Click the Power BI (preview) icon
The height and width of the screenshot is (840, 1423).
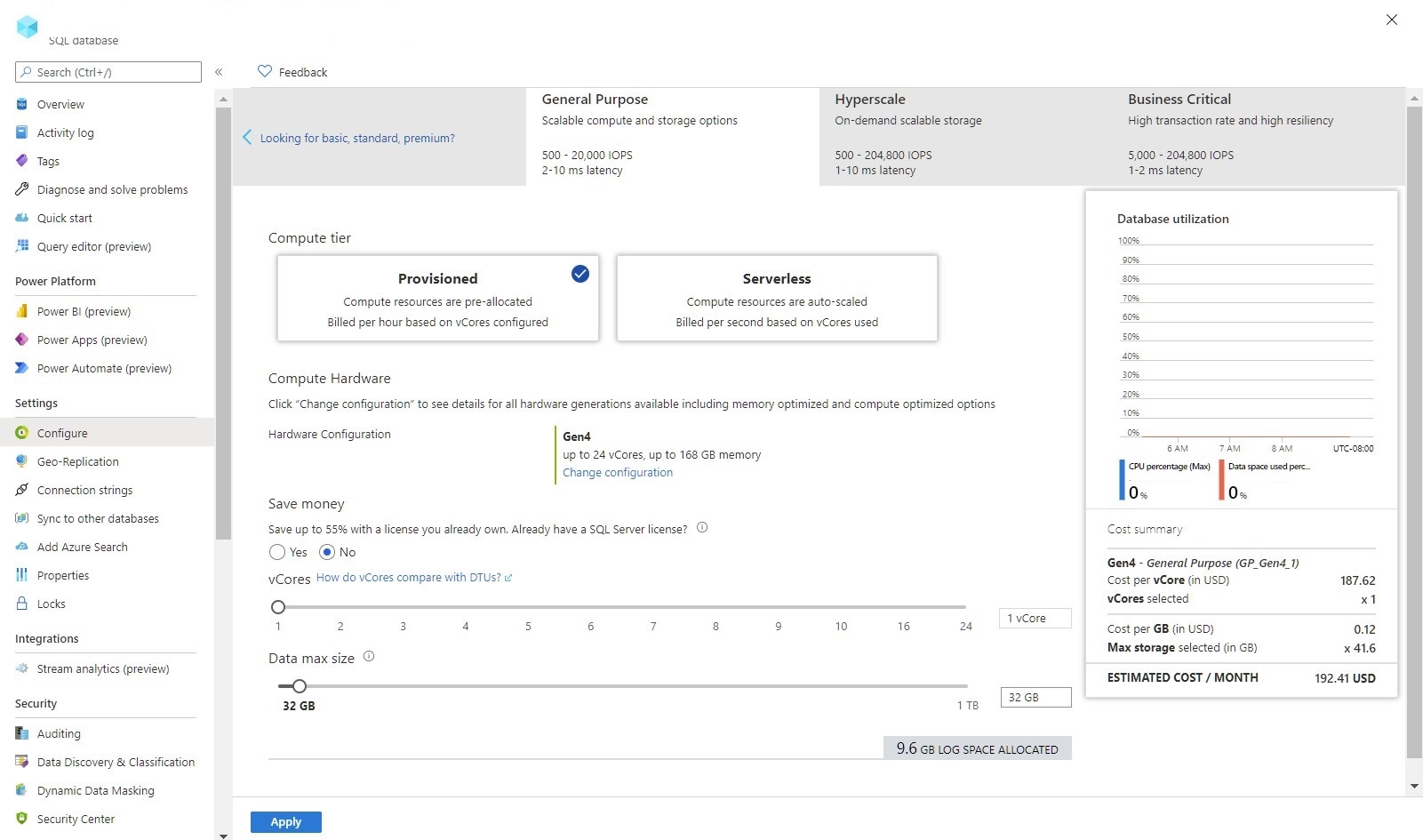(x=22, y=311)
